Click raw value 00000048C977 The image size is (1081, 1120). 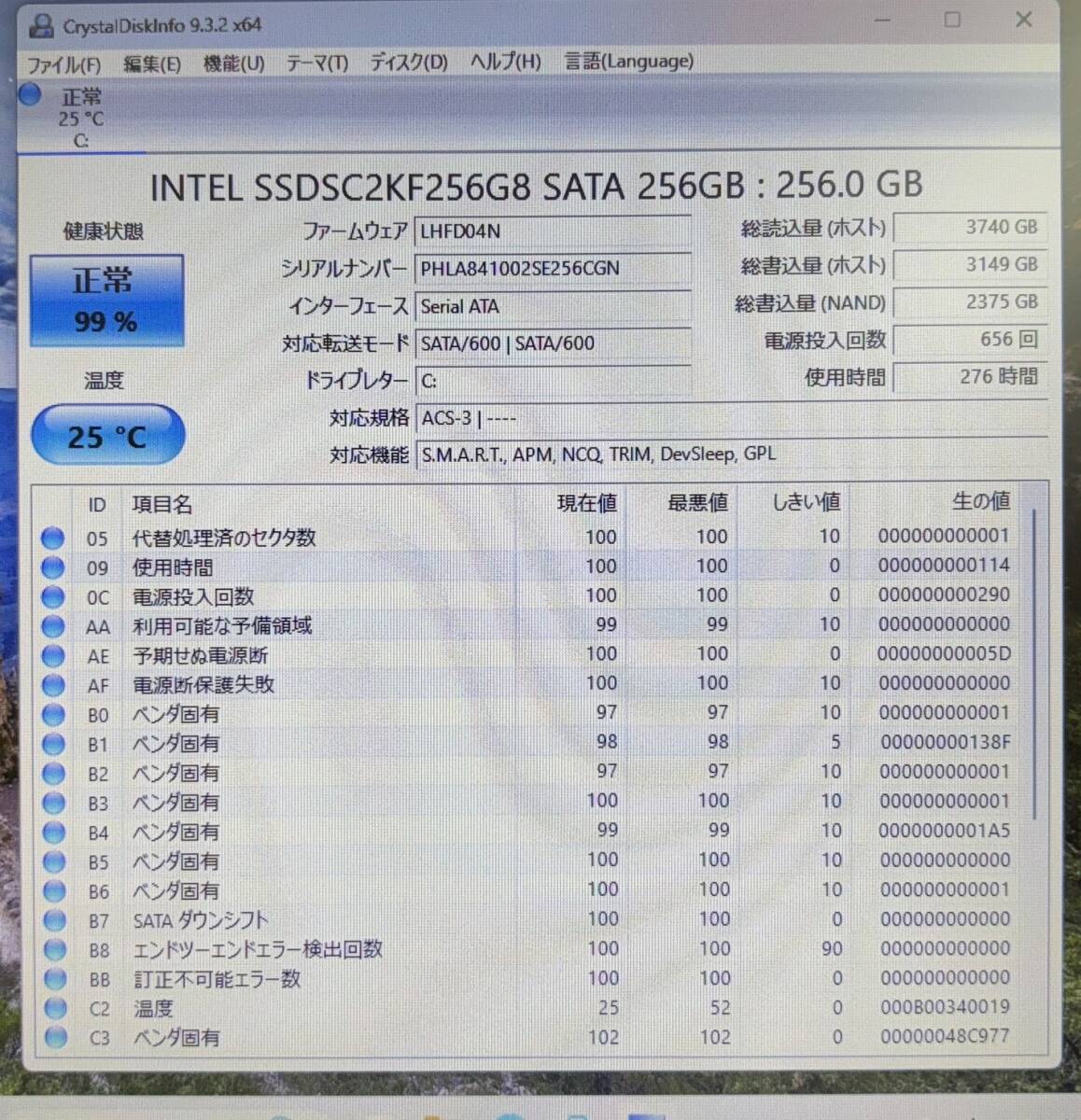pos(945,1036)
